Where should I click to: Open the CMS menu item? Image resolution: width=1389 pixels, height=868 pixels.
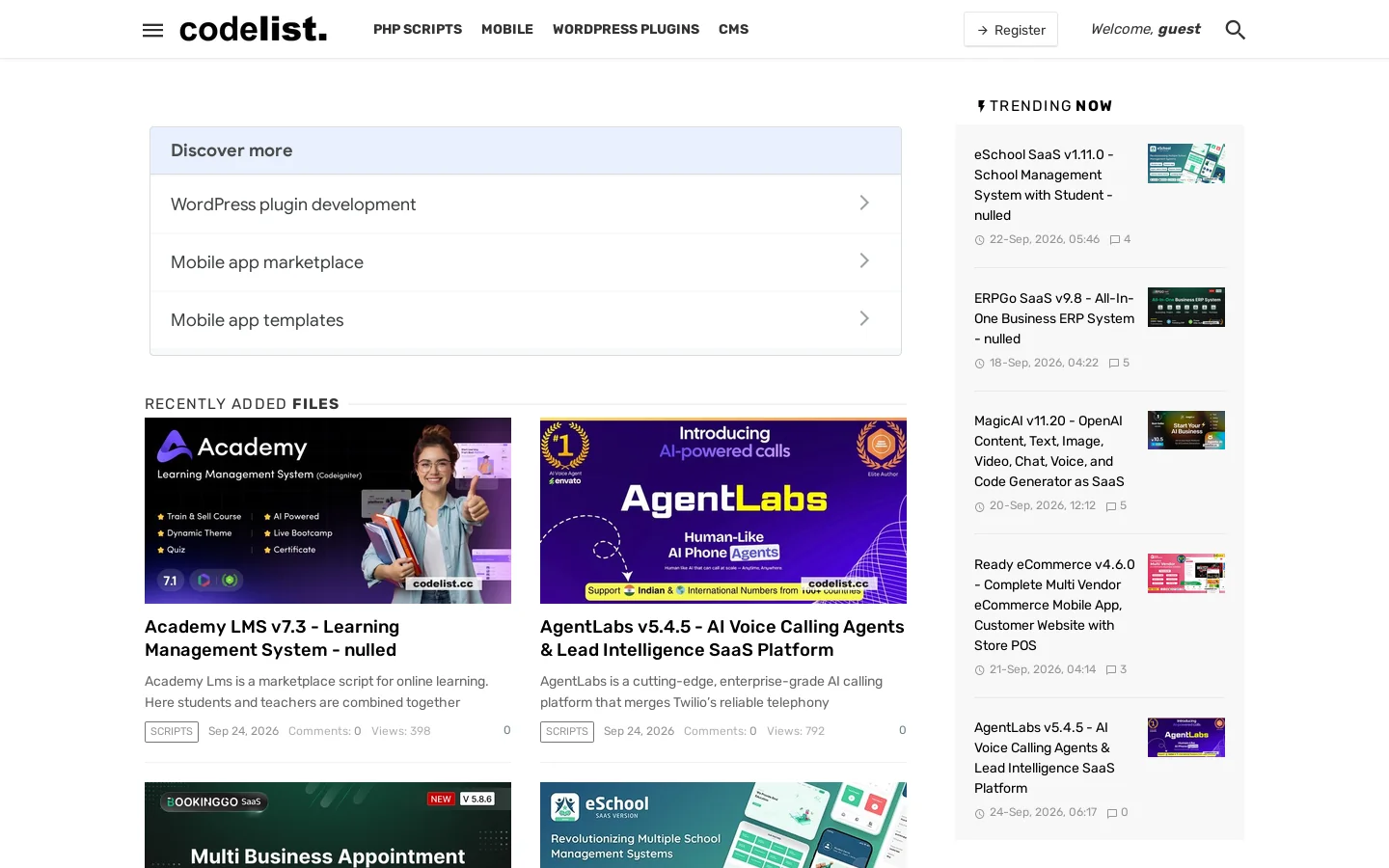pyautogui.click(x=733, y=29)
